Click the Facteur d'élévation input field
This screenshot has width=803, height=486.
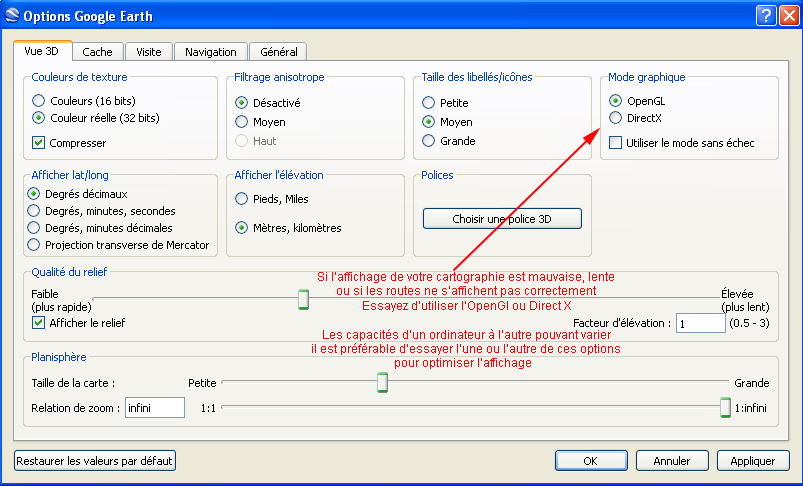click(700, 323)
